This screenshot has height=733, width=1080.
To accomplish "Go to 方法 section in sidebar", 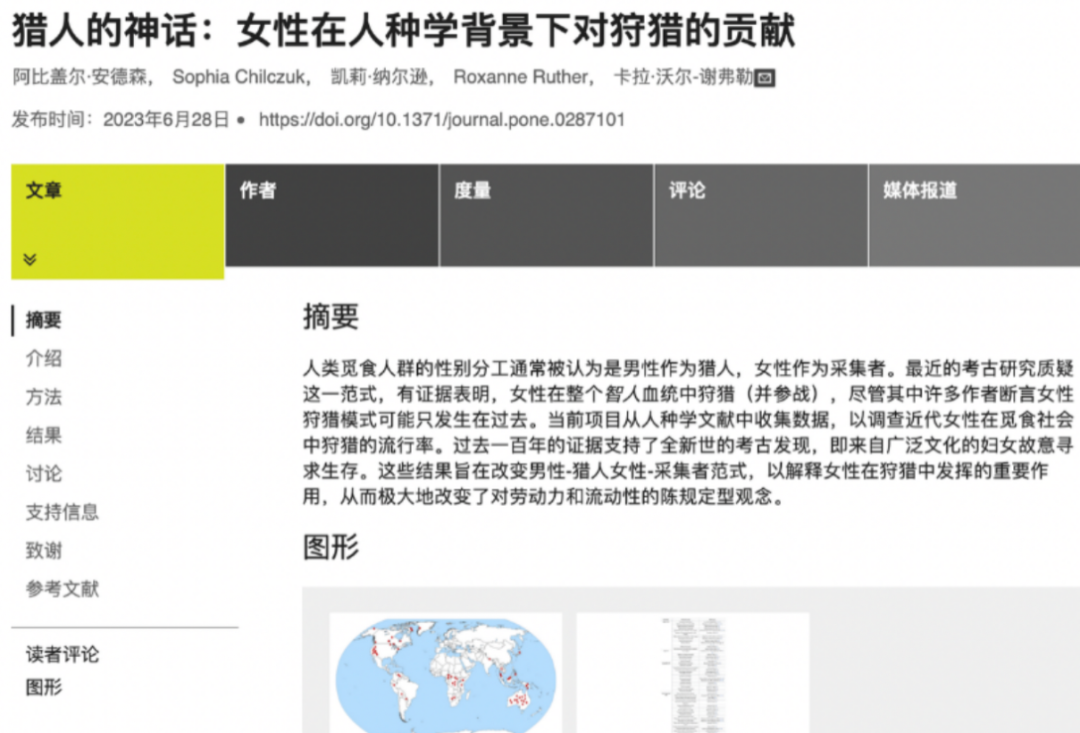I will coord(43,397).
